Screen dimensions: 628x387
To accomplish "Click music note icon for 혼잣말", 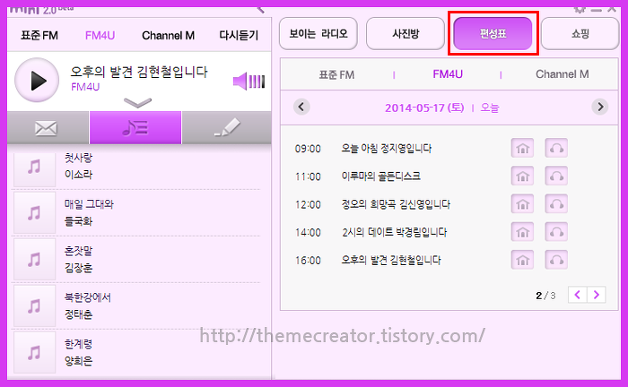I will point(34,259).
